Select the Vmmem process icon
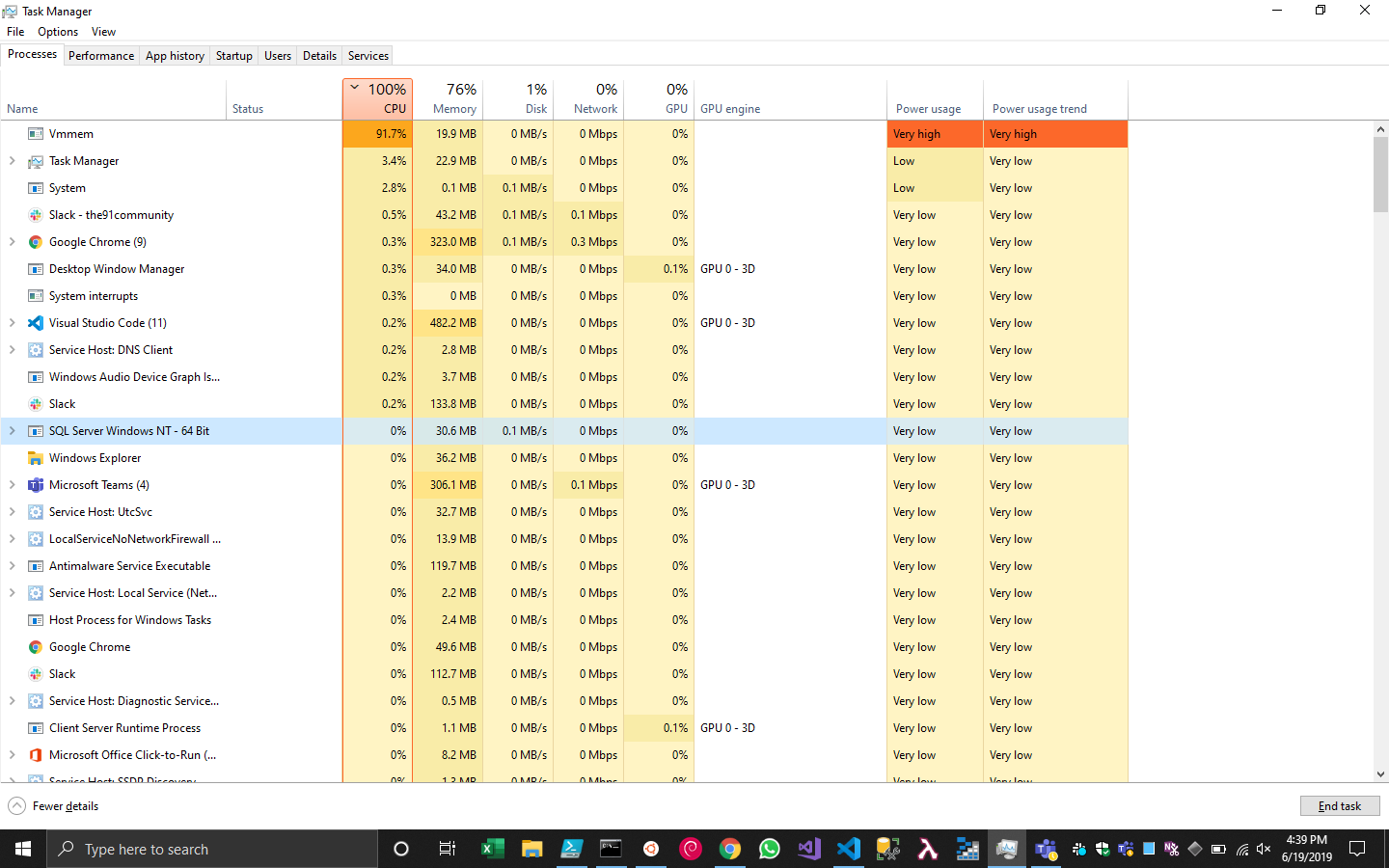1389x868 pixels. pos(36,134)
